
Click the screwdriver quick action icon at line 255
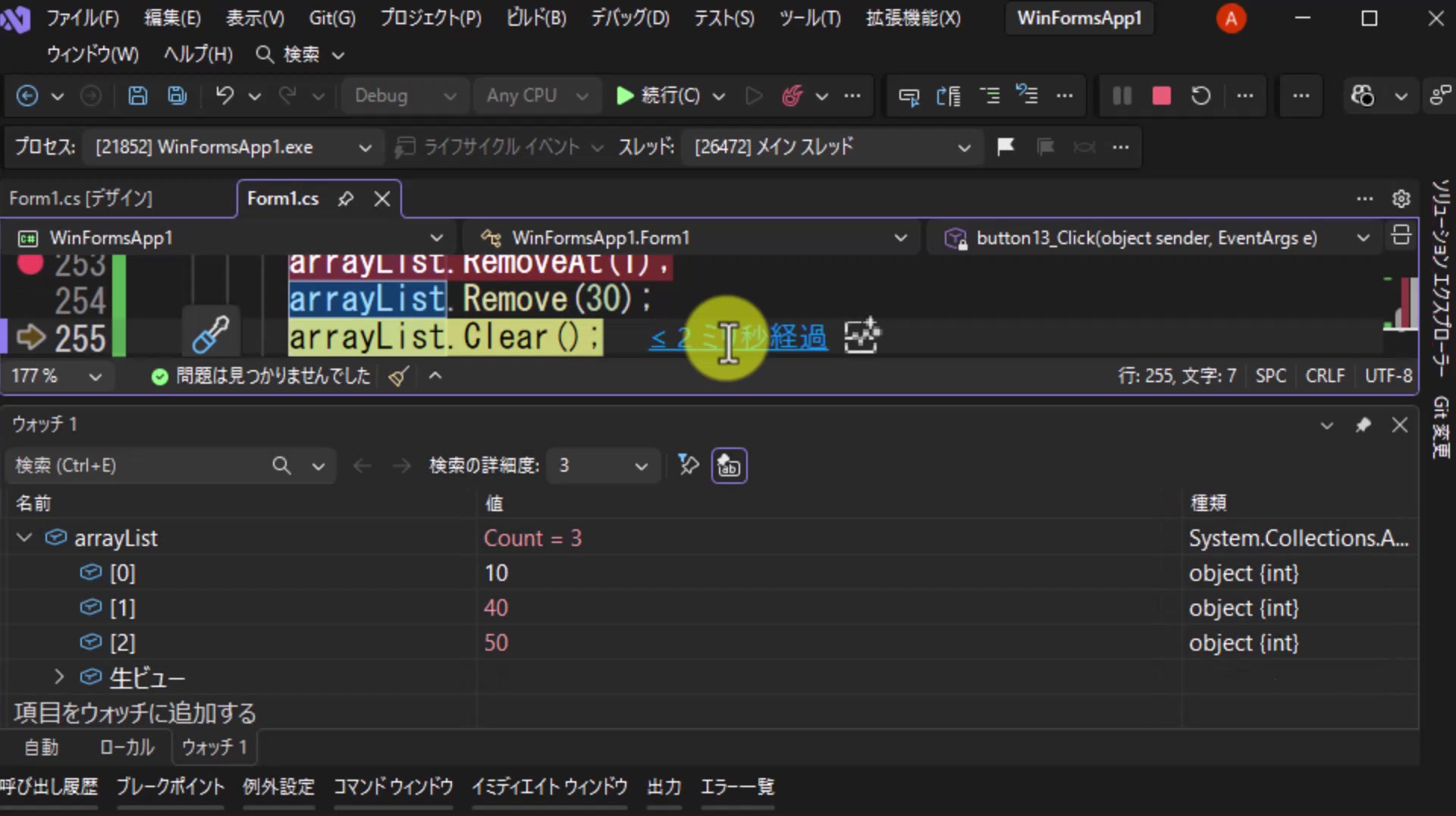click(x=210, y=334)
